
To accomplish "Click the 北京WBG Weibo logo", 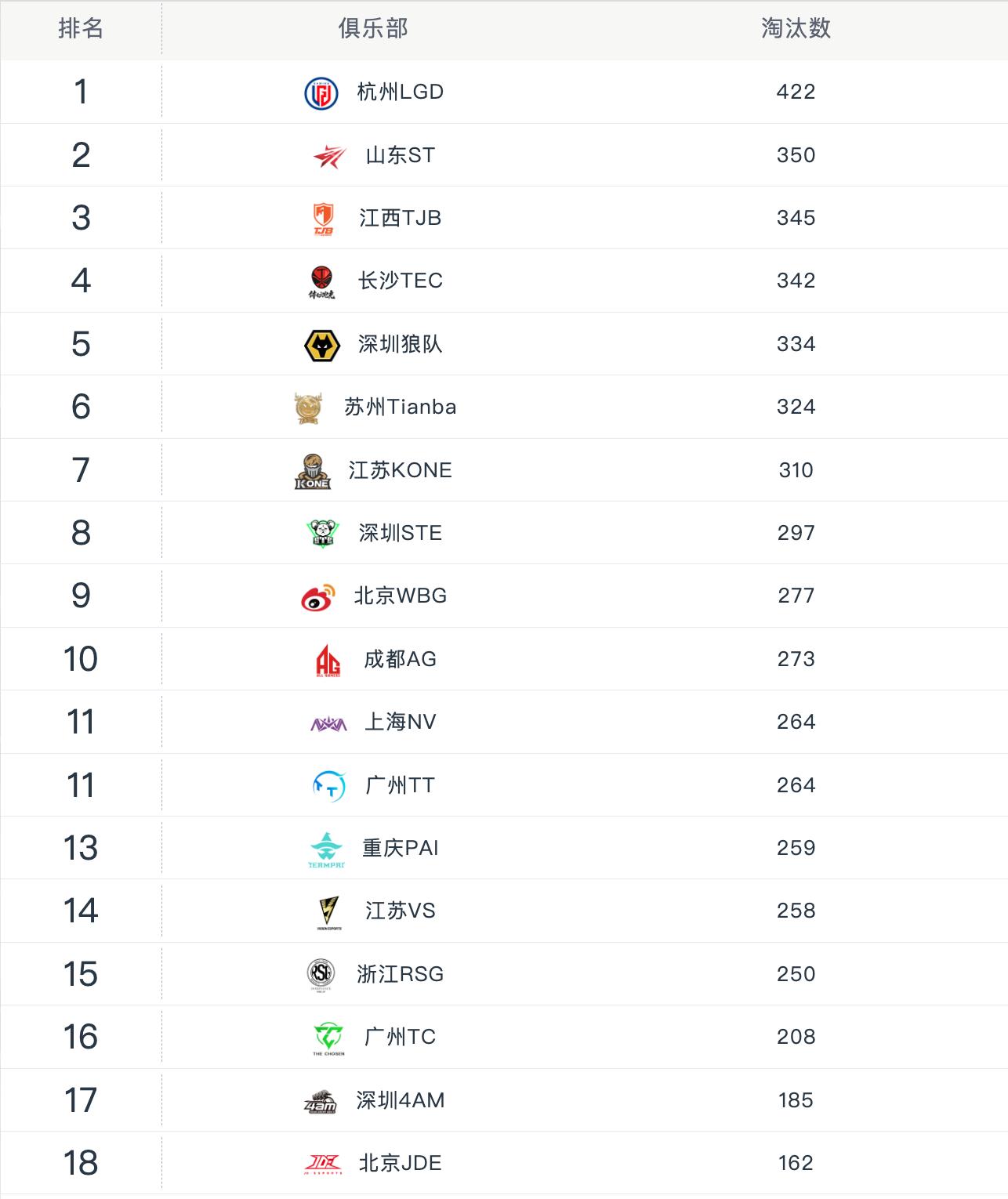I will [318, 597].
